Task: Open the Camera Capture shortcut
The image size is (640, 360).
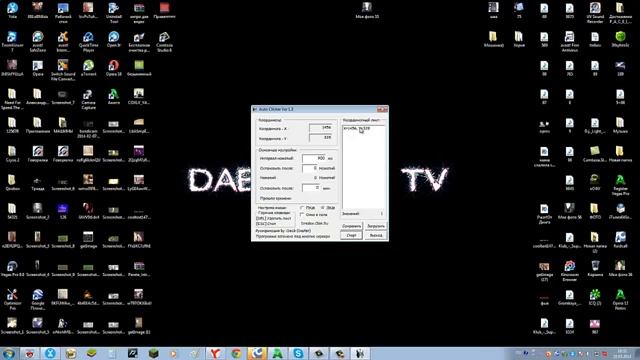Action: [x=88, y=99]
